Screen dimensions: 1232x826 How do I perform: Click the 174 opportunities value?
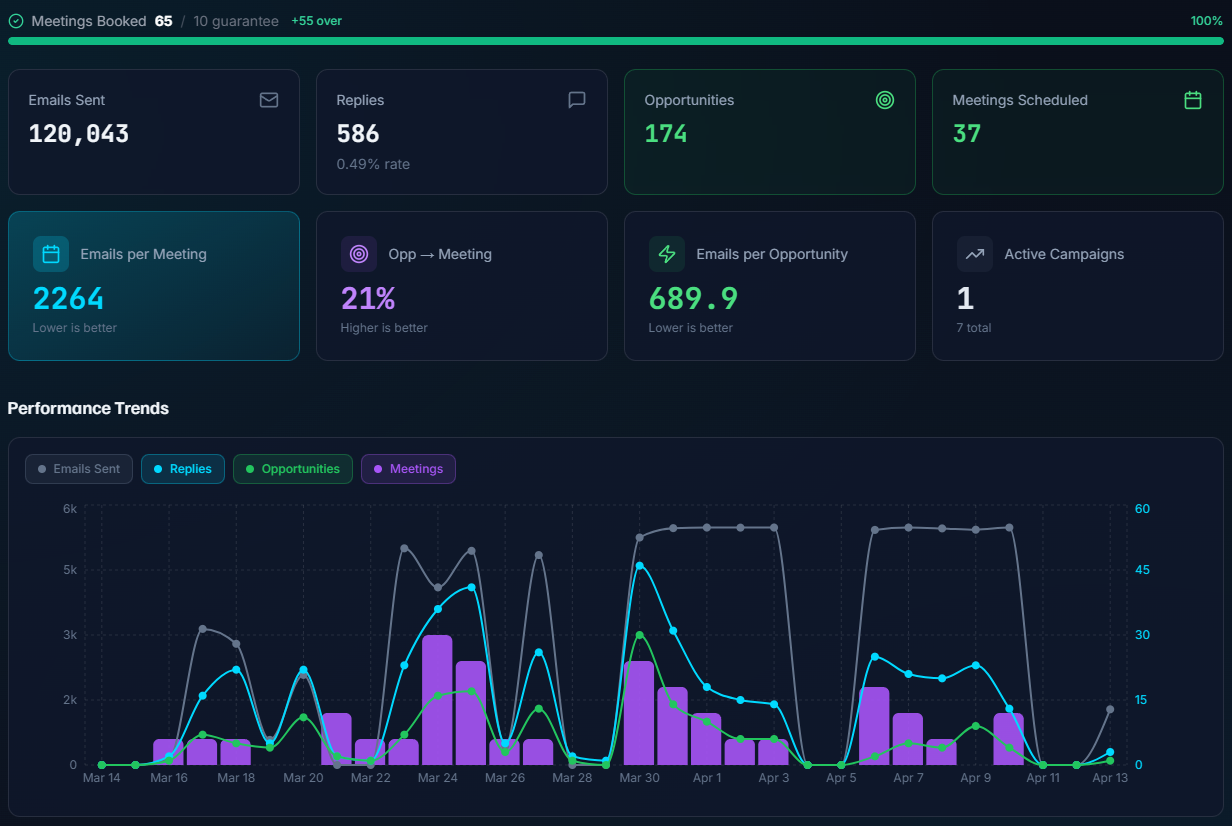pyautogui.click(x=666, y=134)
